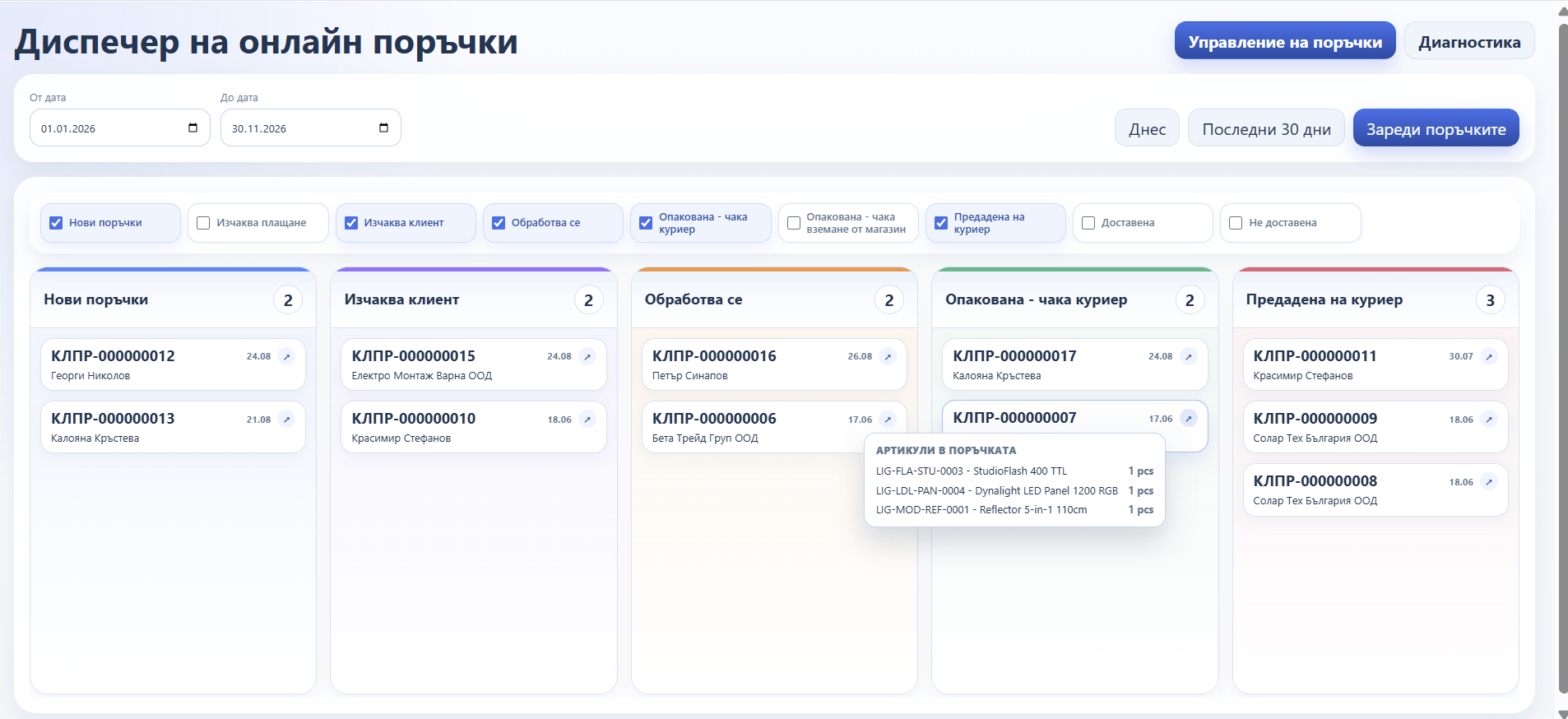
Task: Check Опакована - чака вземане от магазин filter
Action: [x=794, y=223]
